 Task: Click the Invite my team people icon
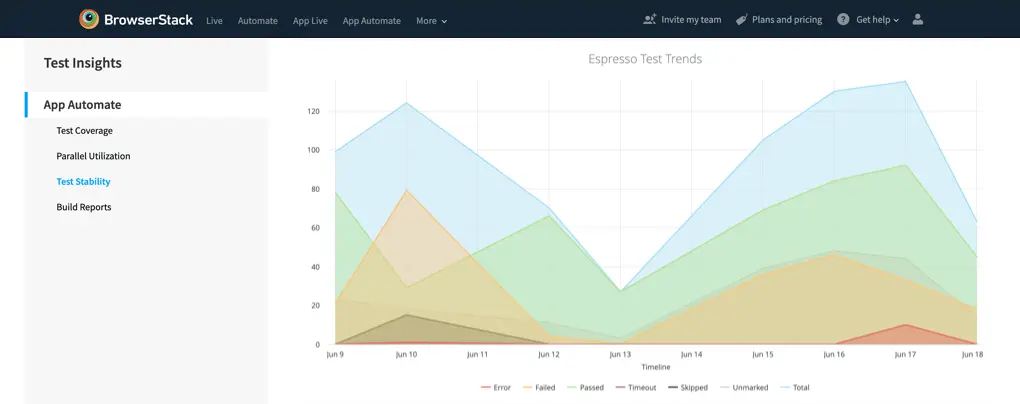(x=650, y=19)
